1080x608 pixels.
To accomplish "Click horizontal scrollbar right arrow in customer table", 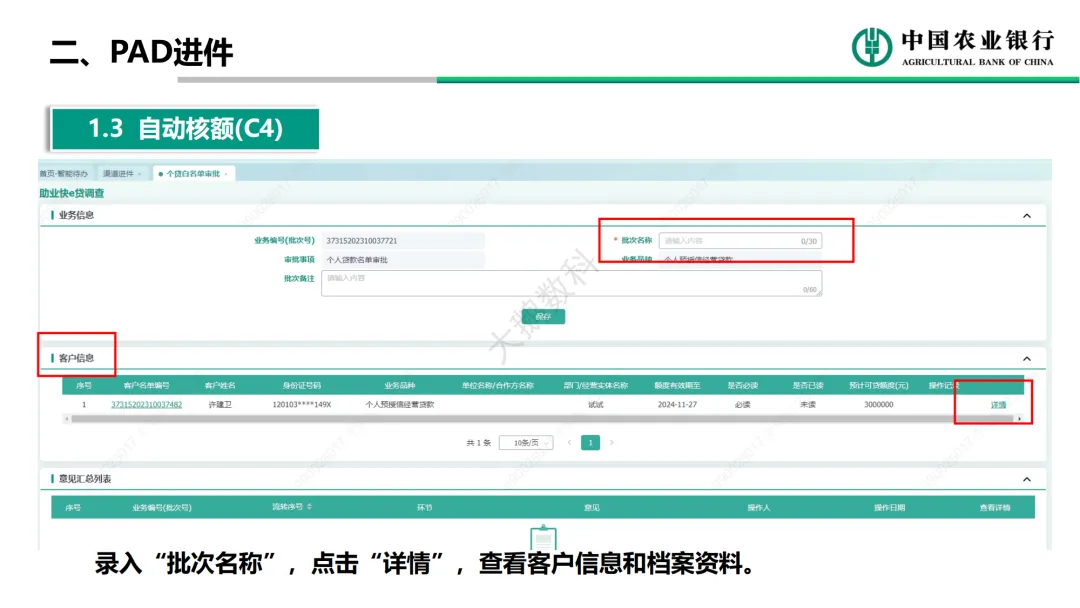I will pos(1019,419).
